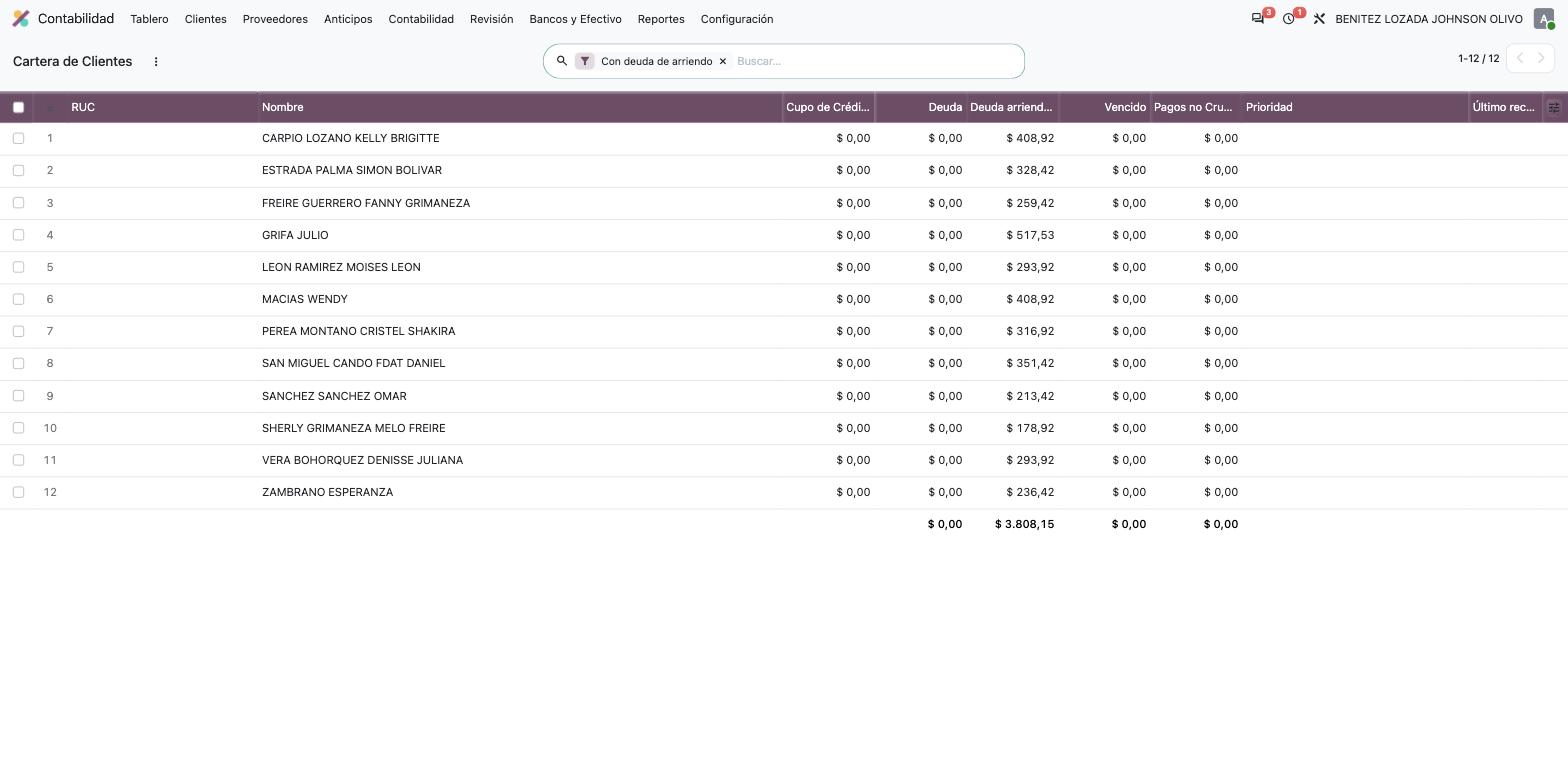Open the Proveedores menu
This screenshot has height=770, width=1568.
(275, 19)
